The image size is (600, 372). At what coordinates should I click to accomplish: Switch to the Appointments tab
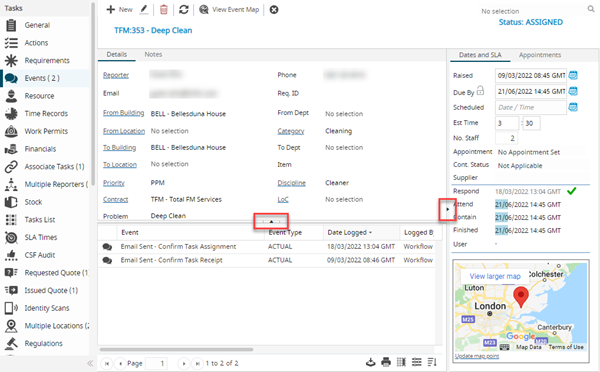(x=540, y=55)
